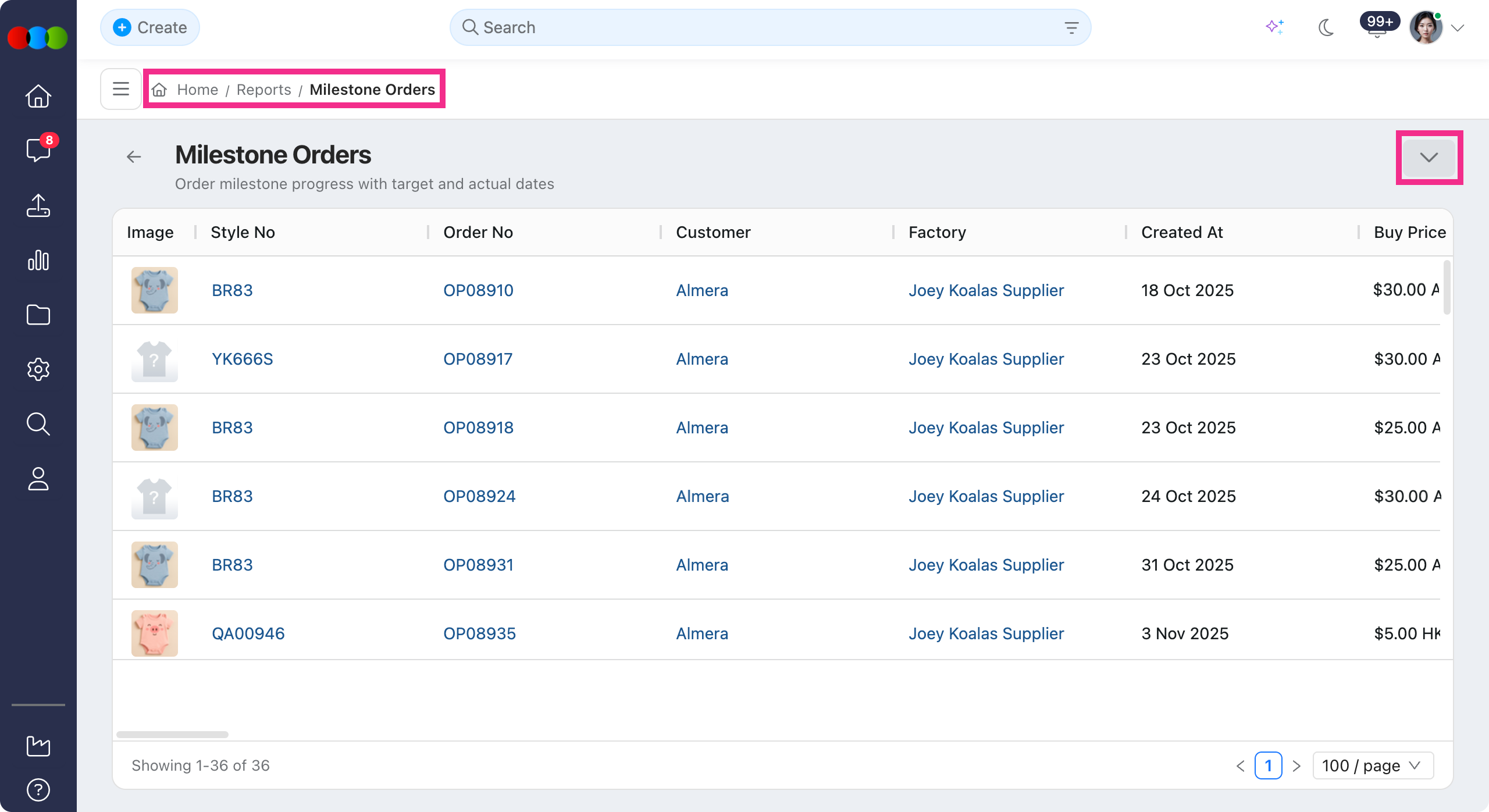Image resolution: width=1489 pixels, height=812 pixels.
Task: Open the folder icon in the sidebar
Action: (x=38, y=315)
